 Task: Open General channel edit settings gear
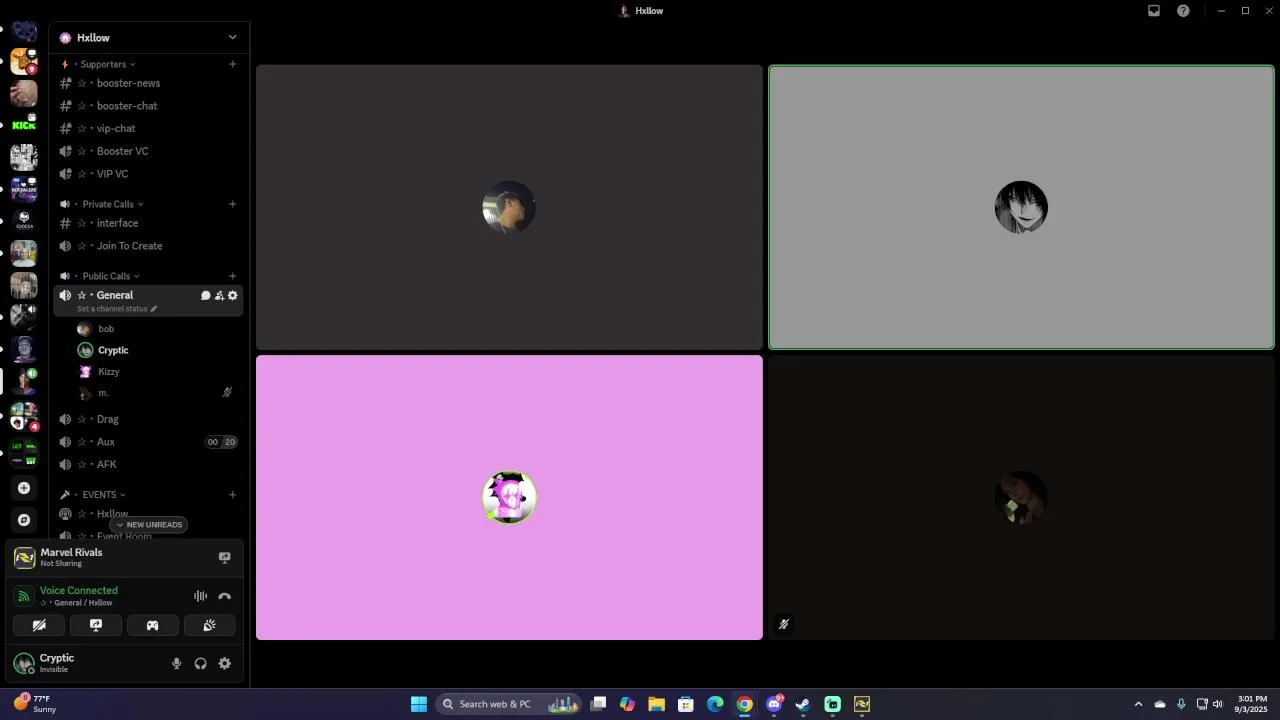pyautogui.click(x=233, y=296)
